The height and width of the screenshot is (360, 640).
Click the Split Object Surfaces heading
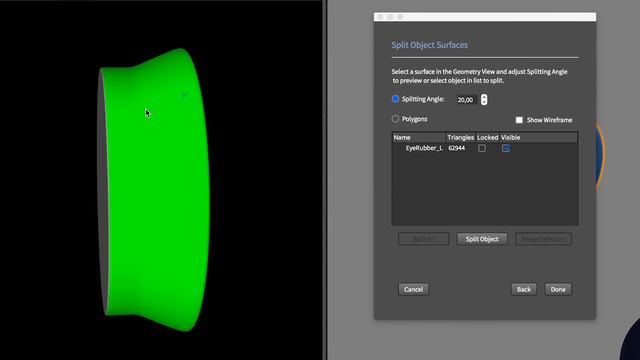[x=429, y=45]
